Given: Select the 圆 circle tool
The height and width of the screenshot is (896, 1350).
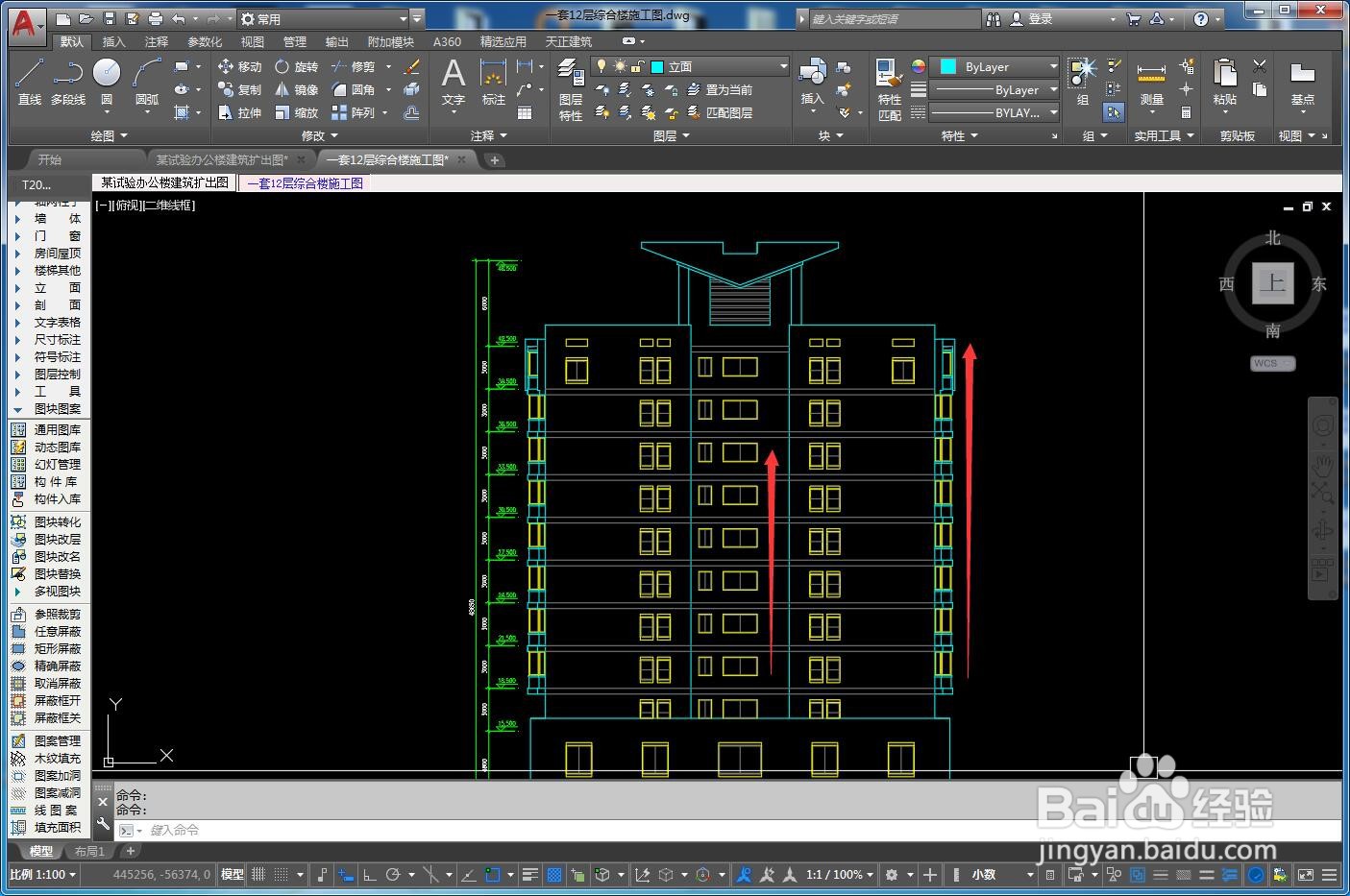Looking at the screenshot, I should tap(107, 81).
